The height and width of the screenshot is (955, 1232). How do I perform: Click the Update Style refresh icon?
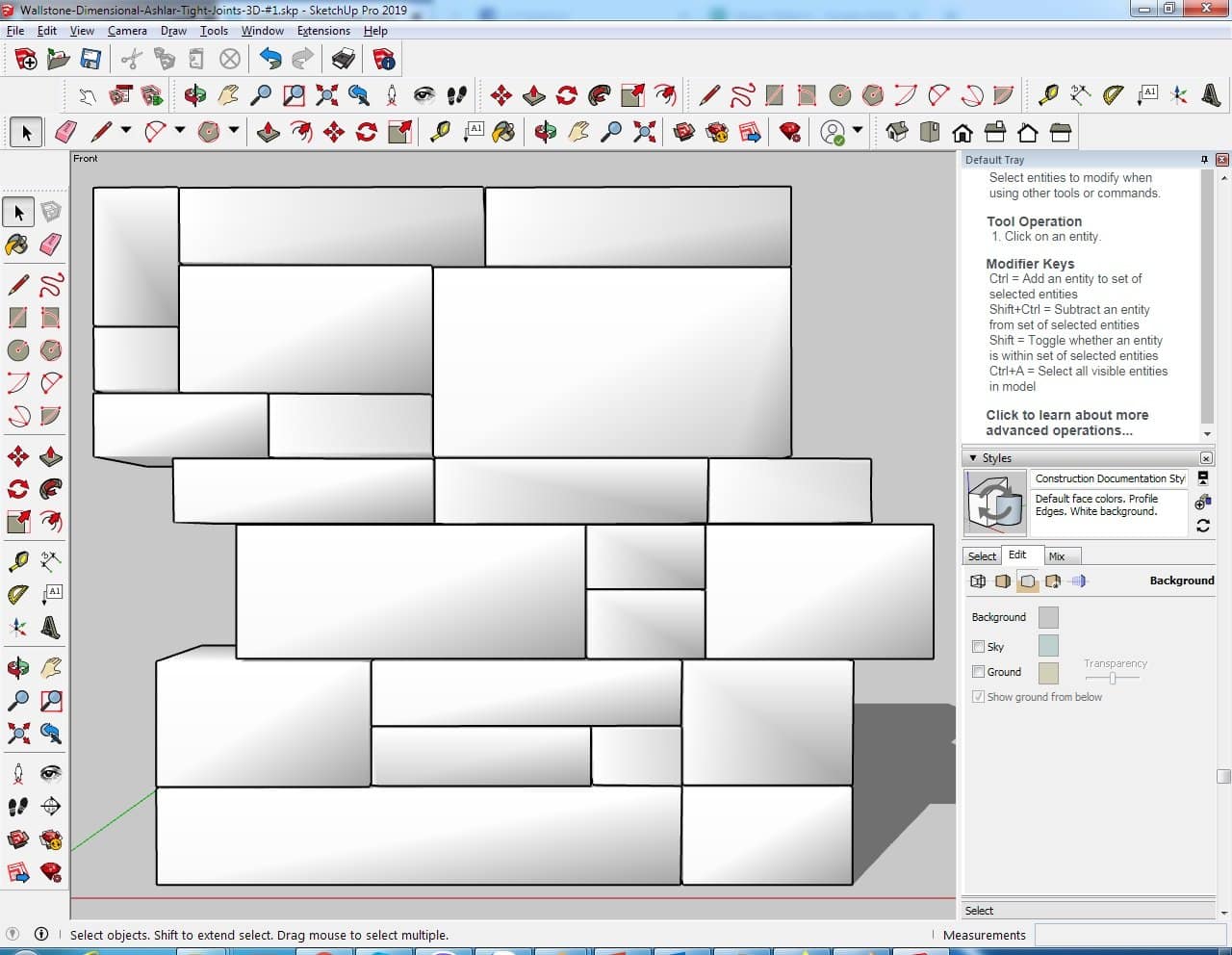(1202, 526)
